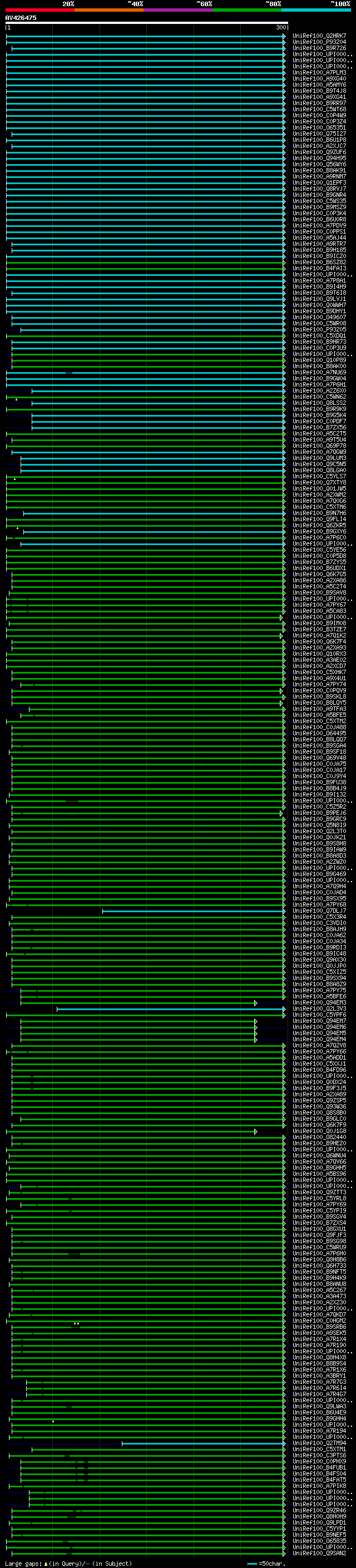This screenshot has height=1568, width=356.
Task: Select hit label UniRef100_Q10P89
Action: (319, 360)
